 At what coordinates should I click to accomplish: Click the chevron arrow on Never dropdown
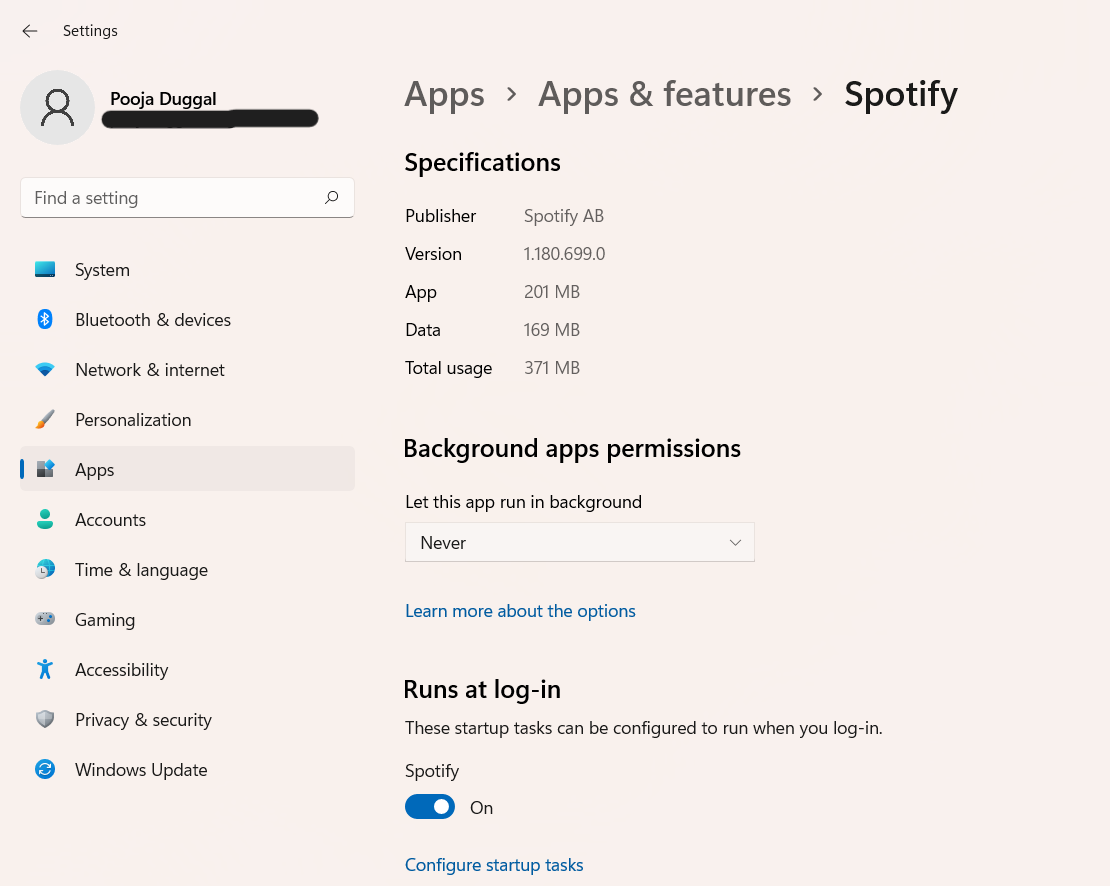click(735, 542)
